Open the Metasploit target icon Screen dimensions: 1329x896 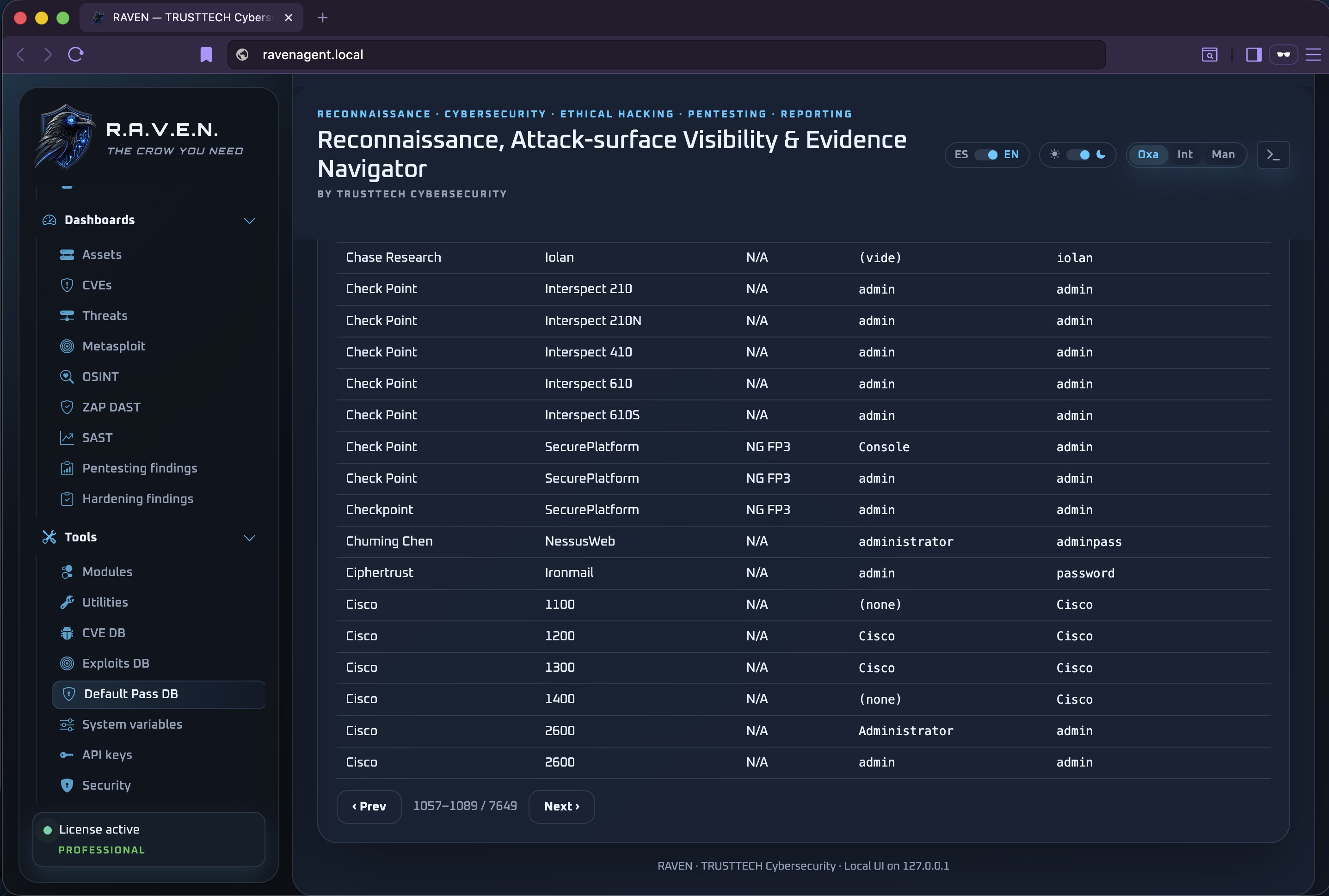(67, 346)
